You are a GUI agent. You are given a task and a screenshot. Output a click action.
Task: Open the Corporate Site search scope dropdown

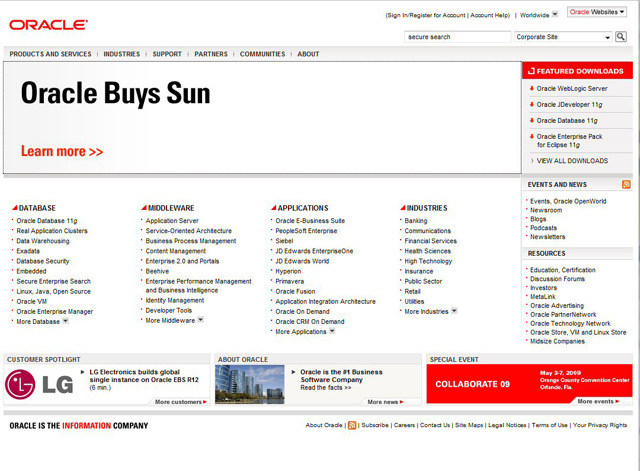[x=563, y=37]
